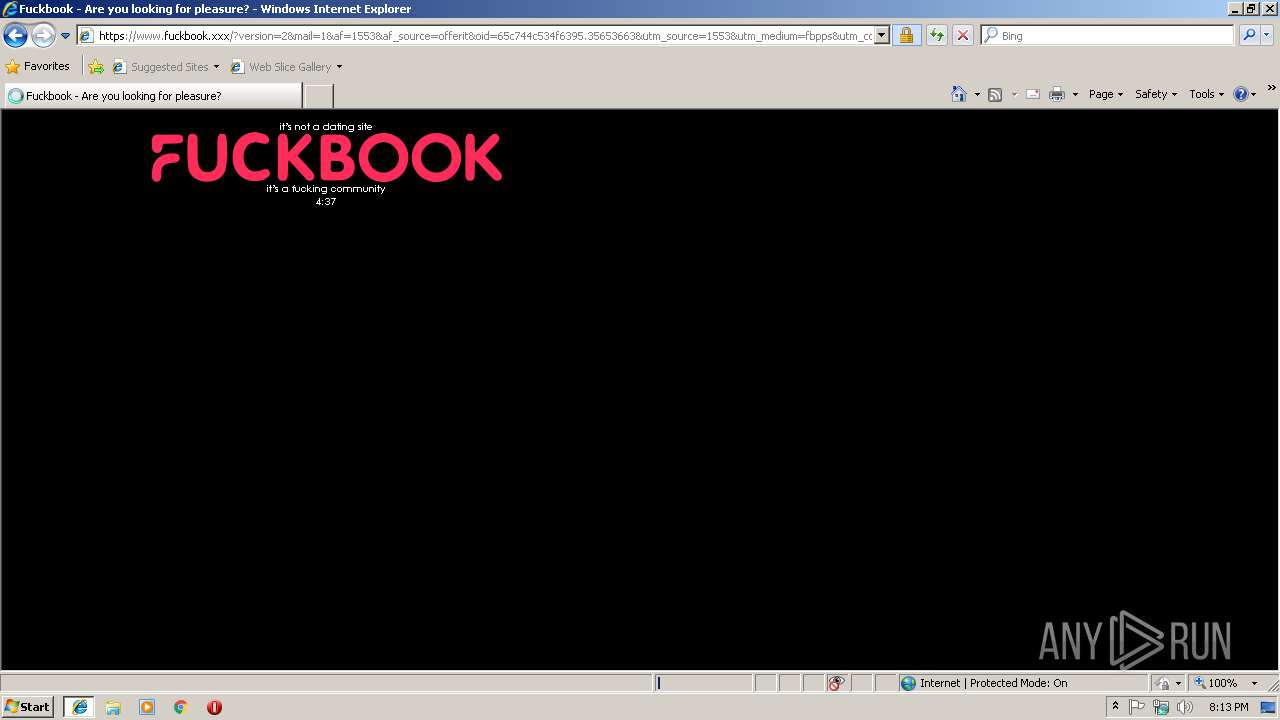Focus the address bar URL field
This screenshot has height=720, width=1280.
point(476,36)
